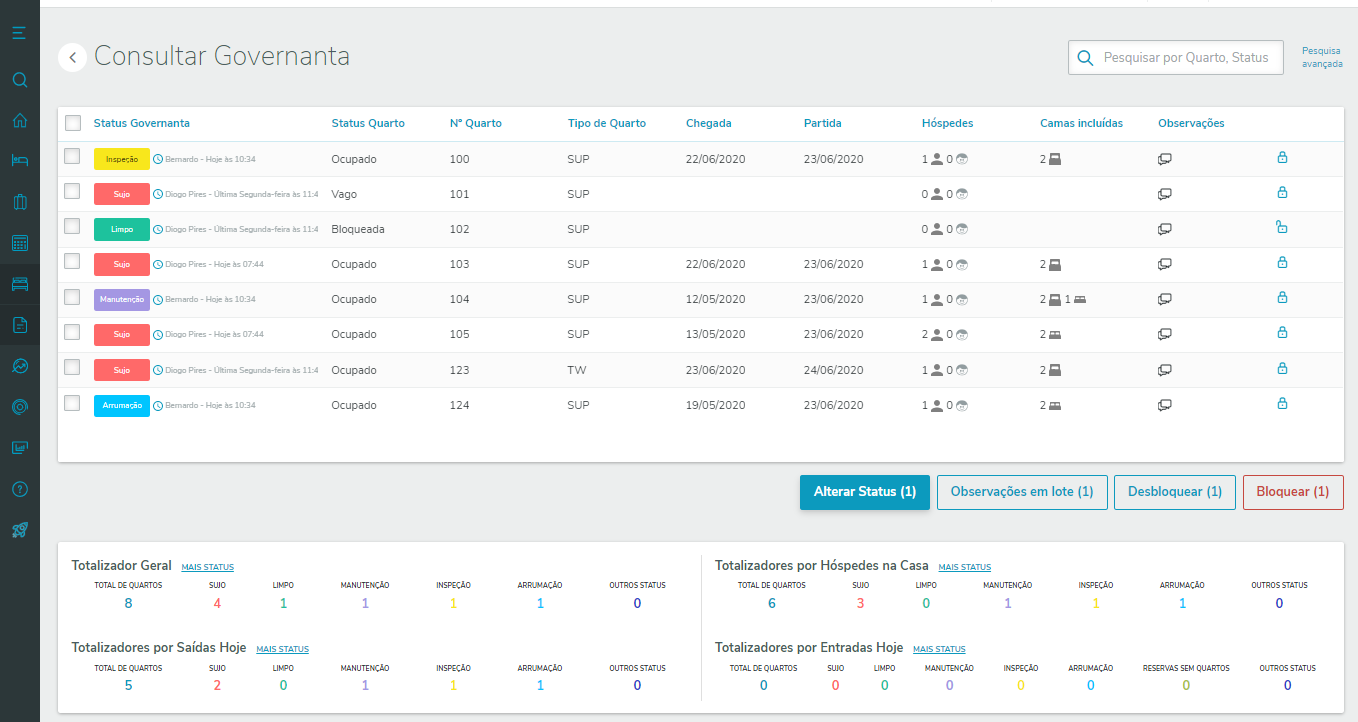Go to home via sidebar house icon
The height and width of the screenshot is (722, 1358).
coord(19,121)
